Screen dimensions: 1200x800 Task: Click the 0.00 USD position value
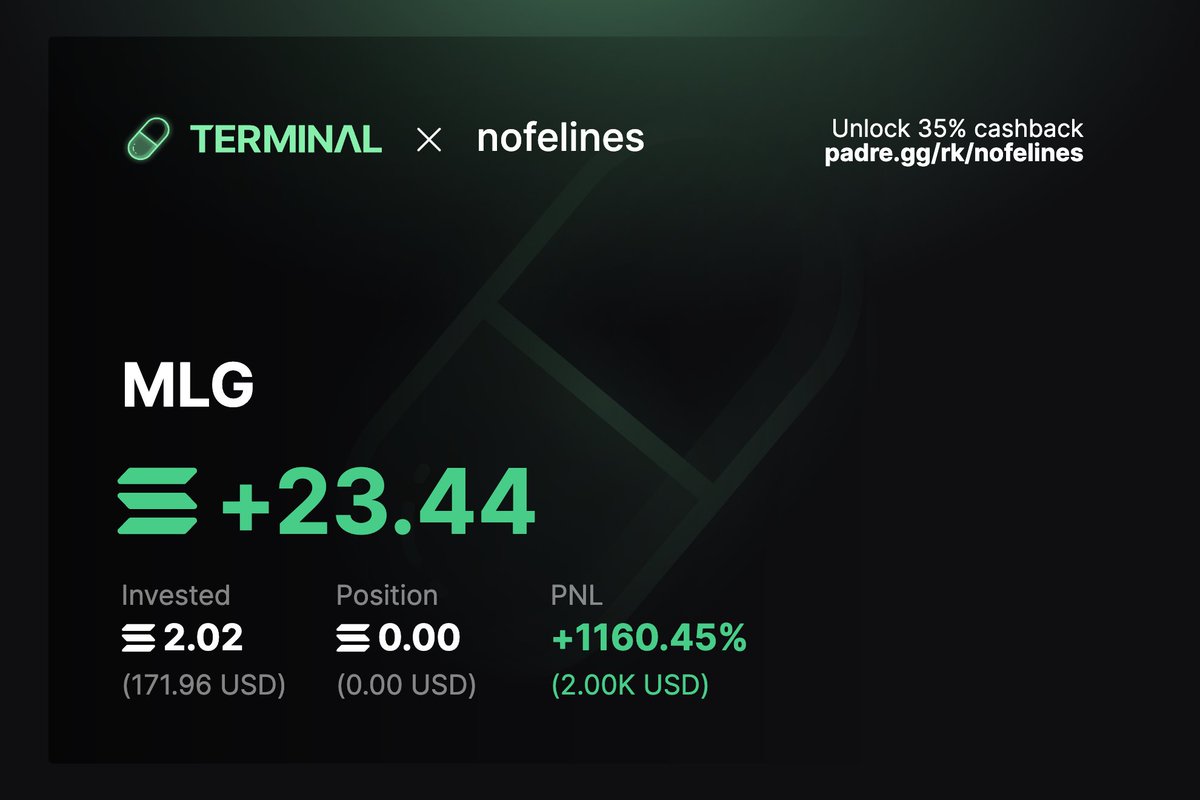(x=406, y=686)
